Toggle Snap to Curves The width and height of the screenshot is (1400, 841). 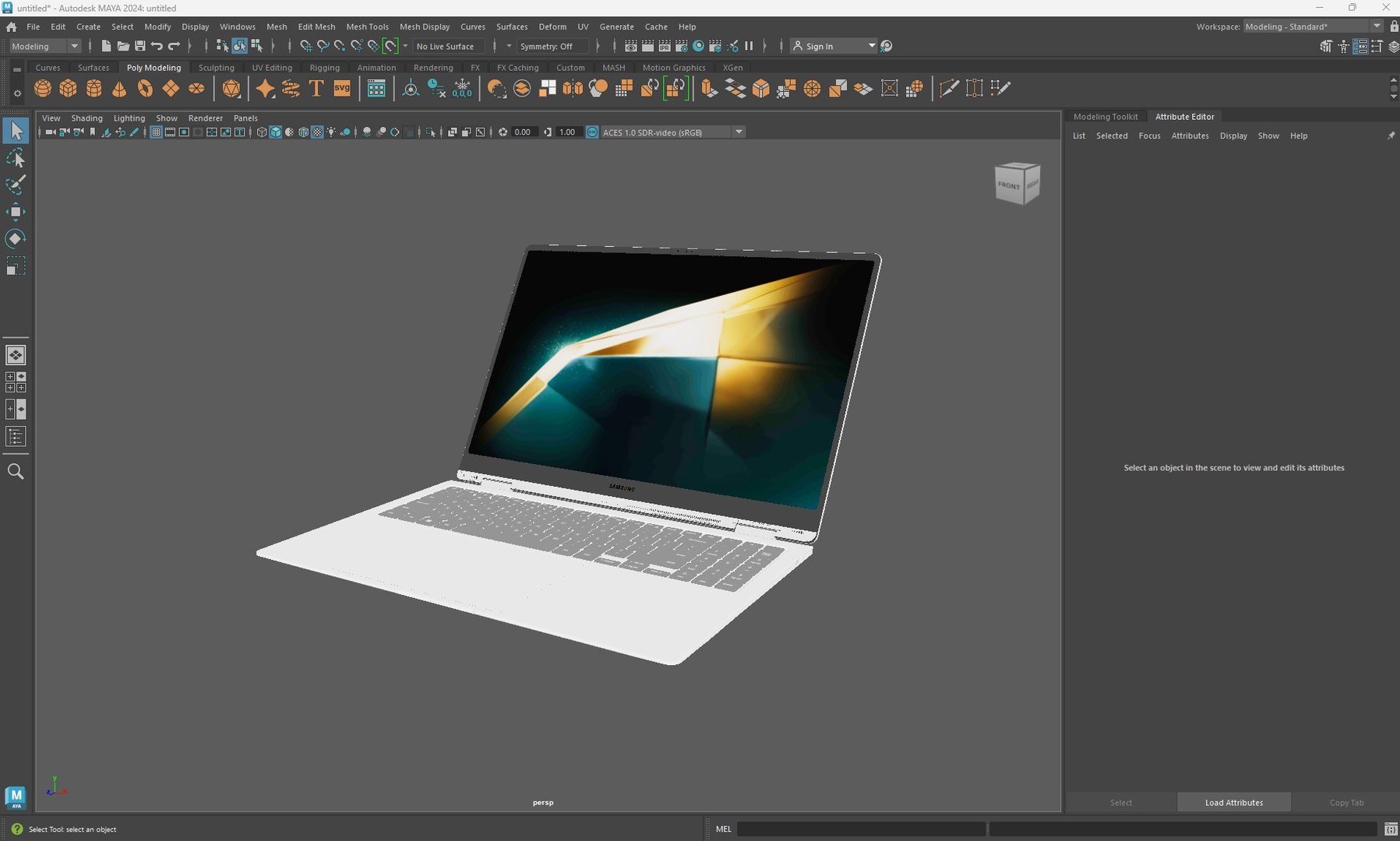pyautogui.click(x=323, y=46)
